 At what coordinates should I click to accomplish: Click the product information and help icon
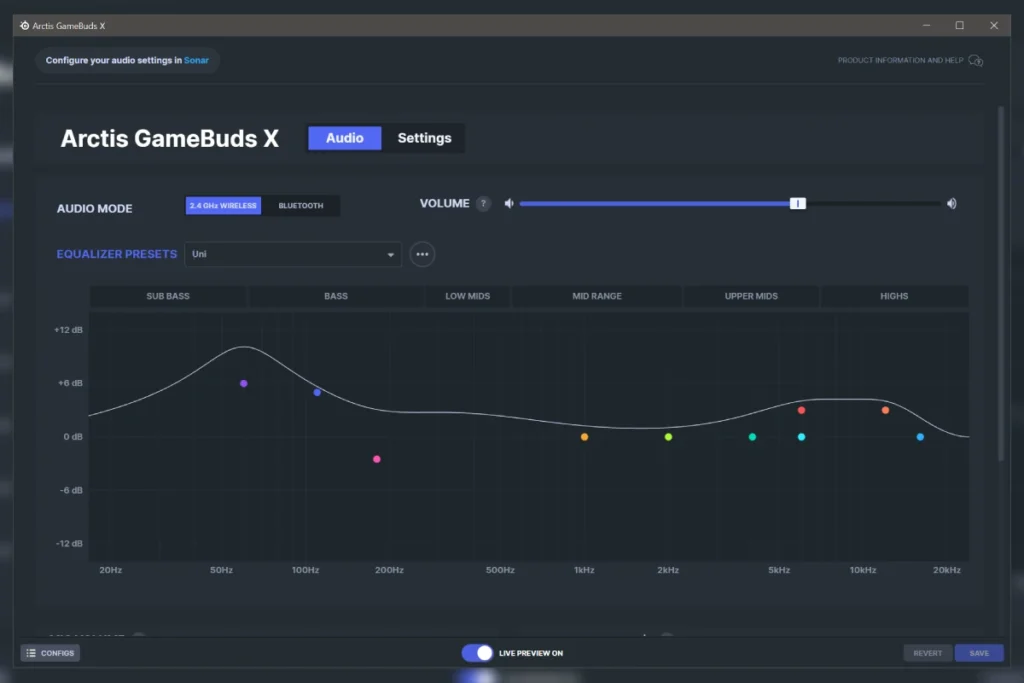coord(976,61)
